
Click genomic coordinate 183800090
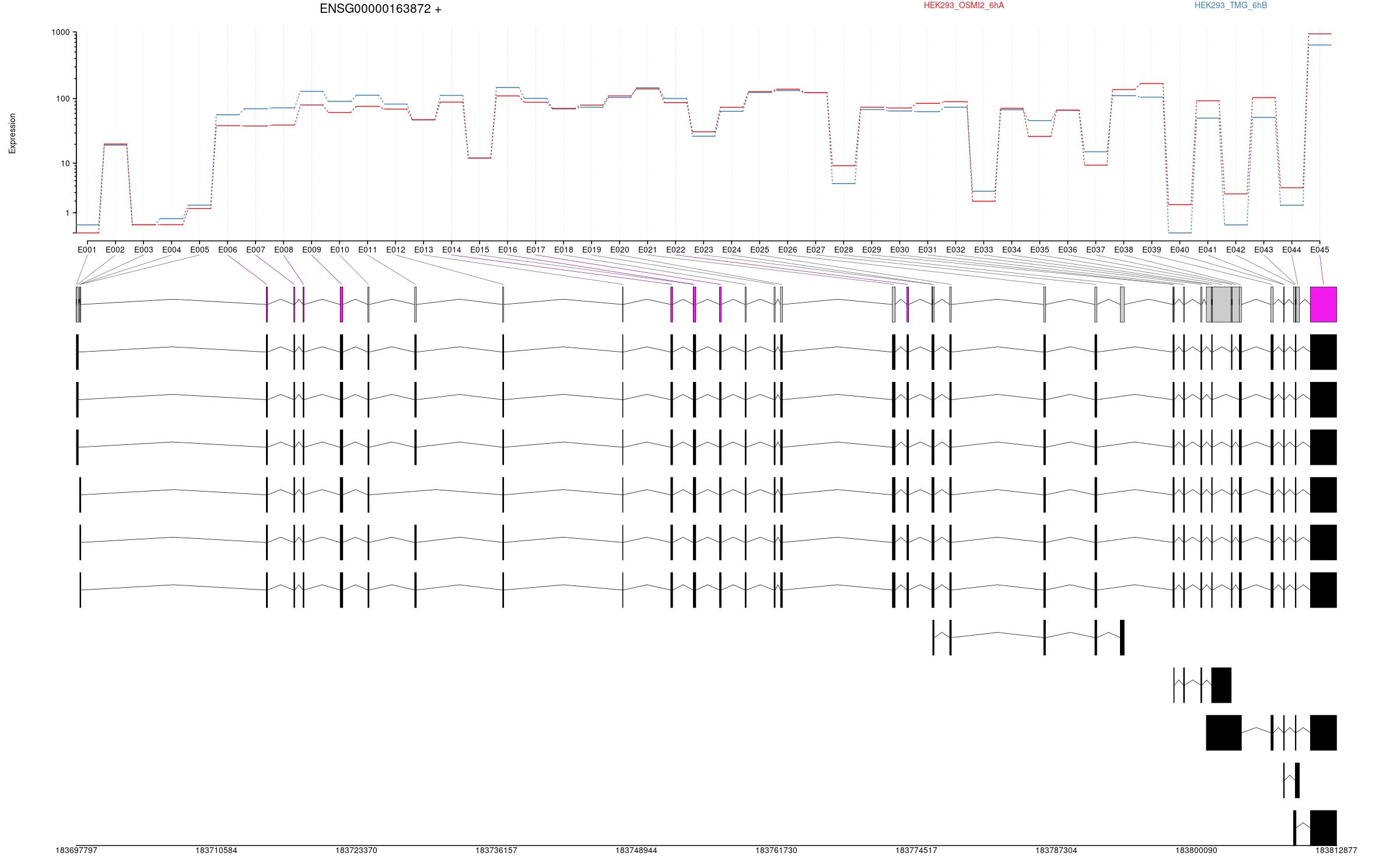tap(1196, 850)
